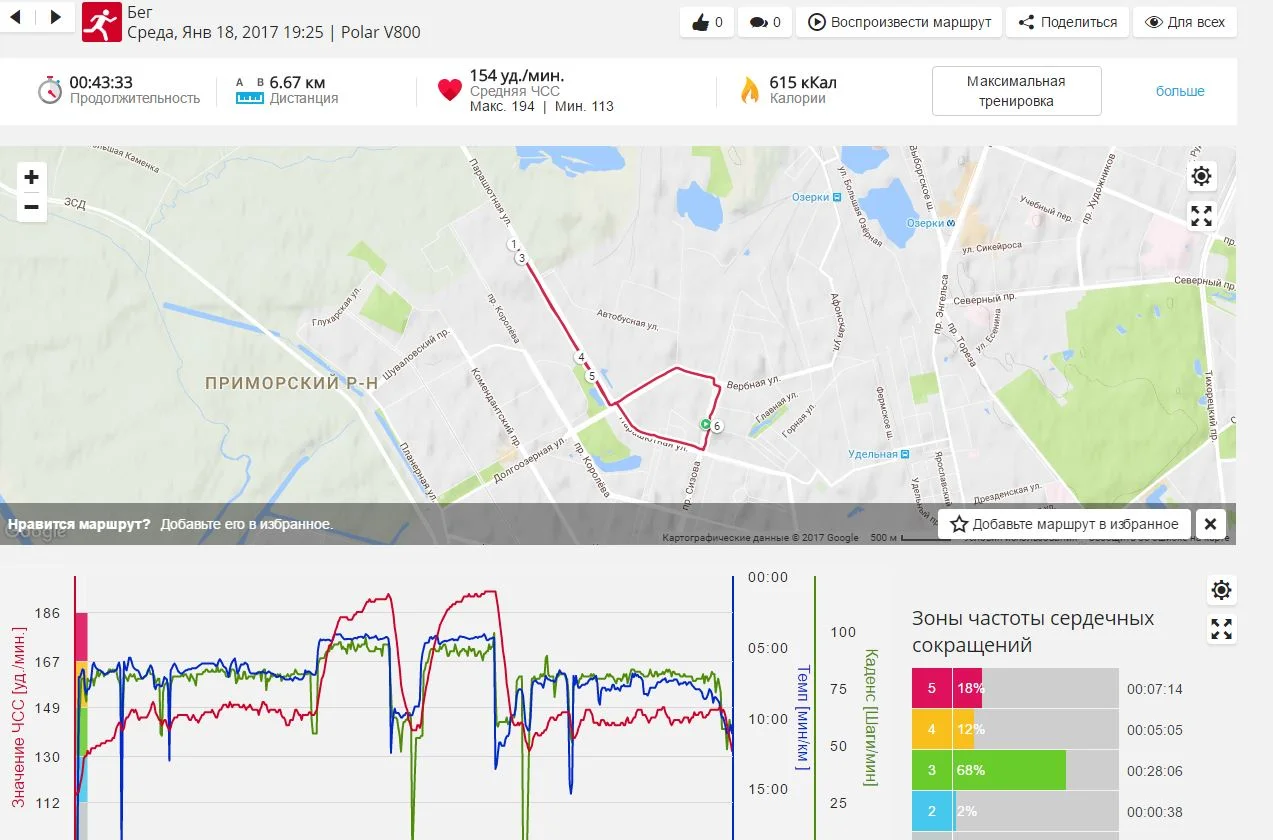Click the 00:43:33 duration value
This screenshot has width=1273, height=840.
[x=102, y=82]
